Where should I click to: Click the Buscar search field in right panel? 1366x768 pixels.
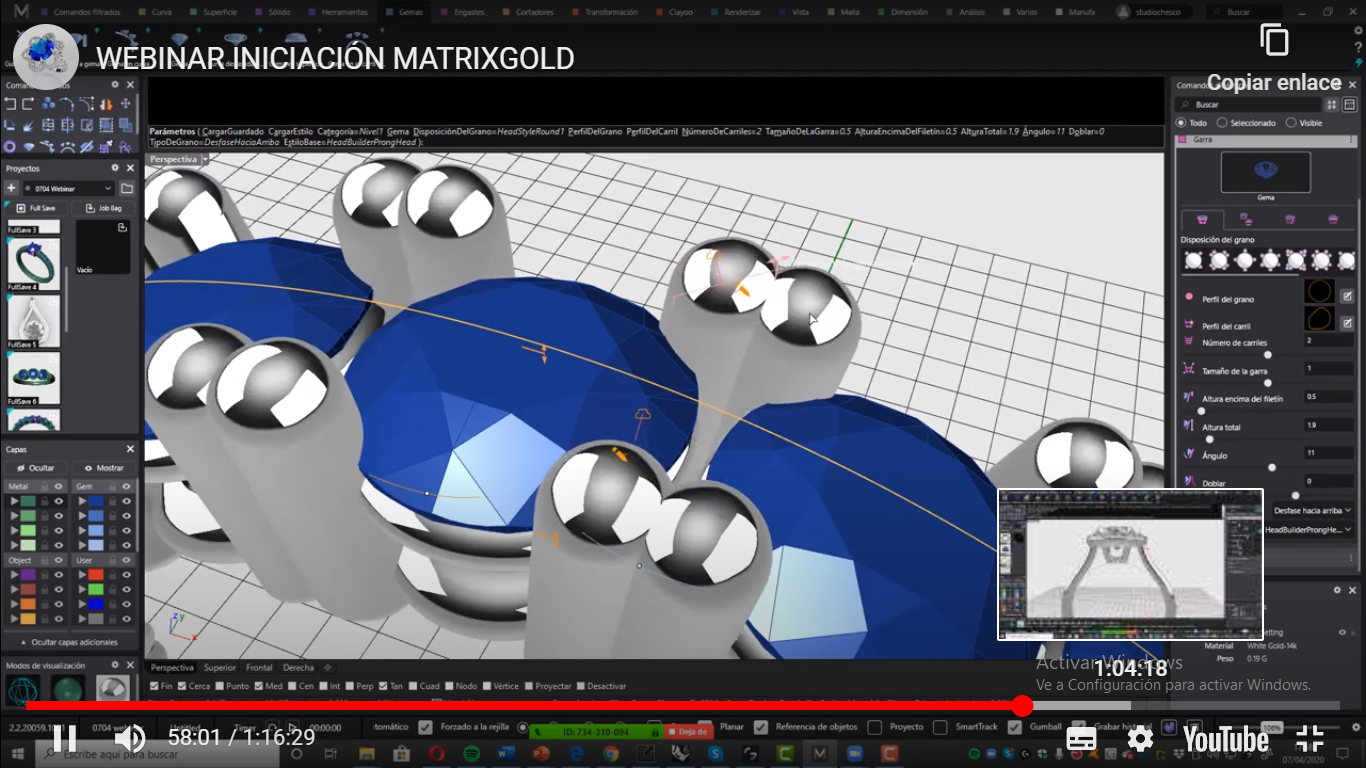[x=1250, y=104]
